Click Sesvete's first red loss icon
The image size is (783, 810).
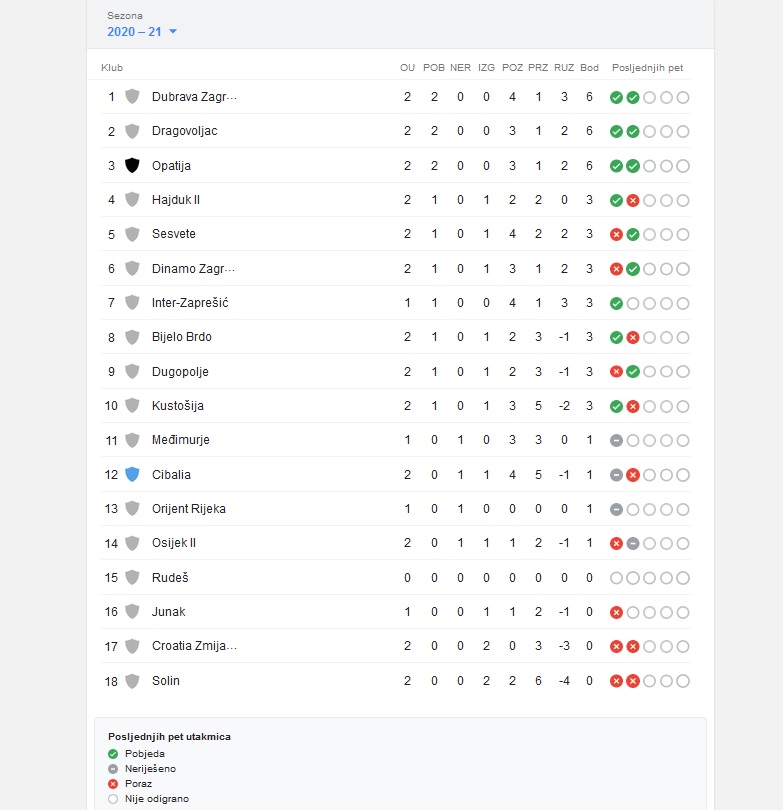616,234
